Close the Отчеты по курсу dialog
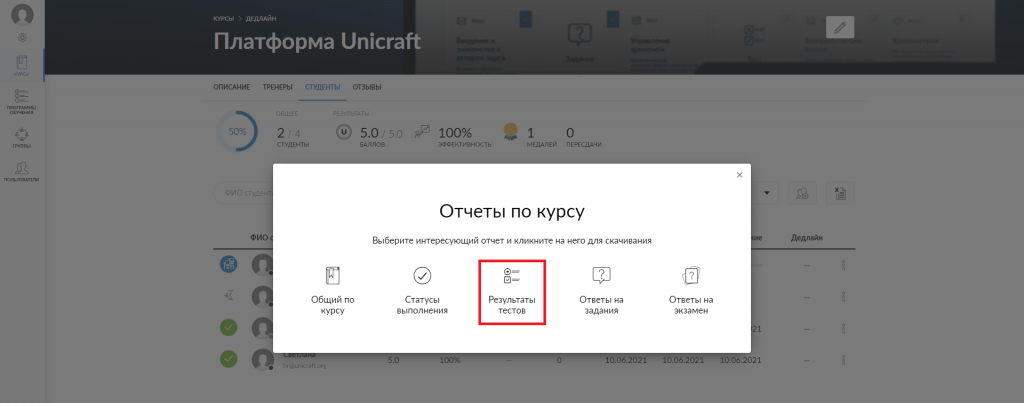 tap(739, 175)
